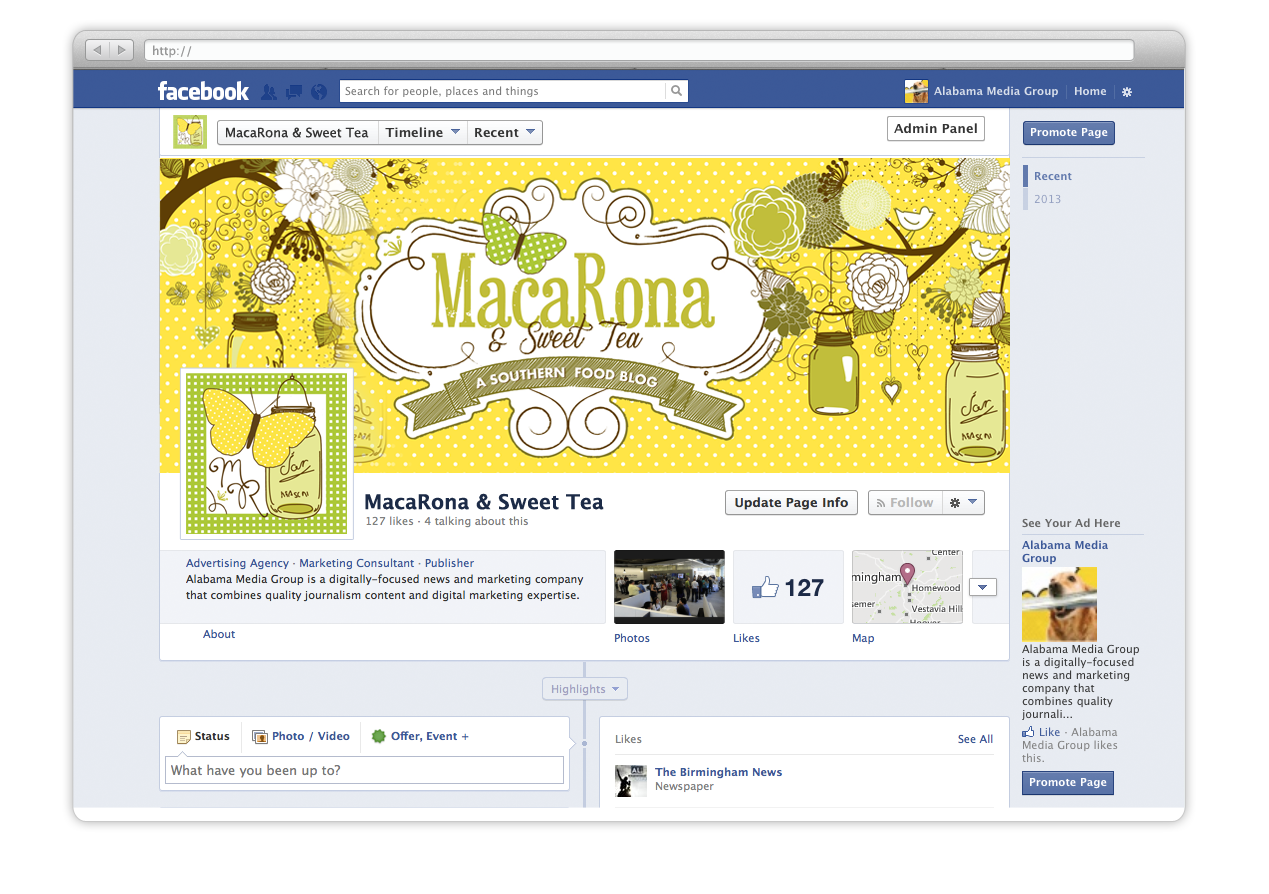Click the dog ad image
Screen dimensions: 1269x894
(x=1059, y=604)
